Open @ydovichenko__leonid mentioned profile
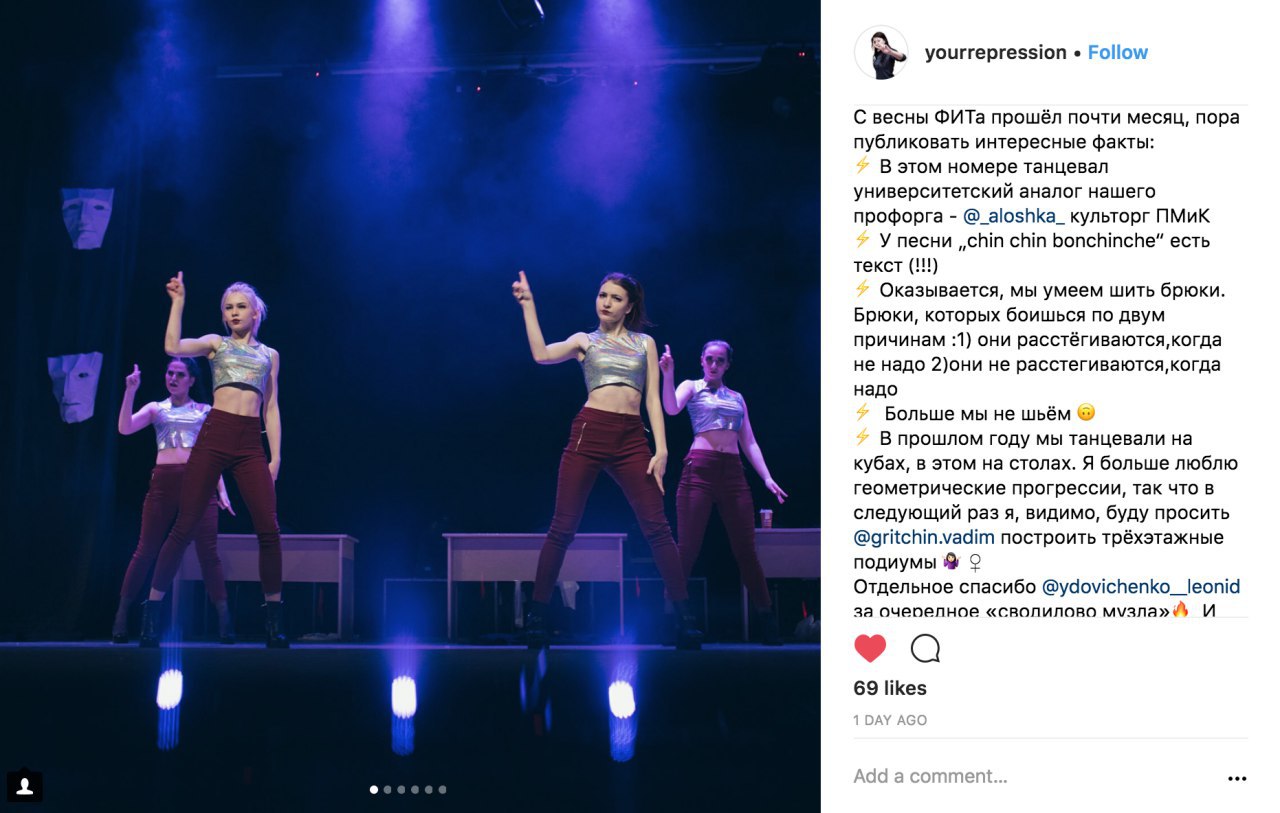Viewport: 1280px width, 813px height. 1141,587
